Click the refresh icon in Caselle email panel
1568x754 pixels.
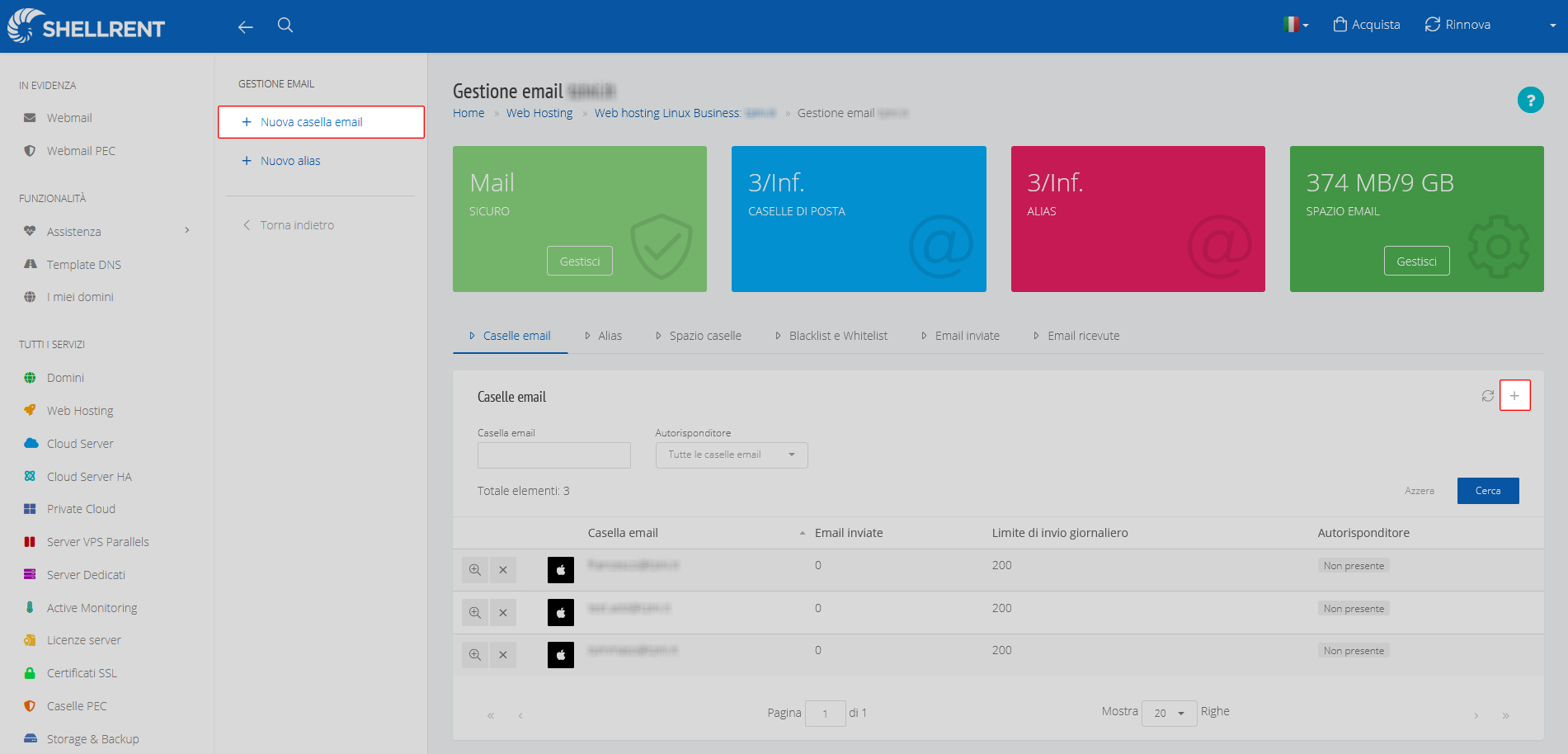point(1487,396)
